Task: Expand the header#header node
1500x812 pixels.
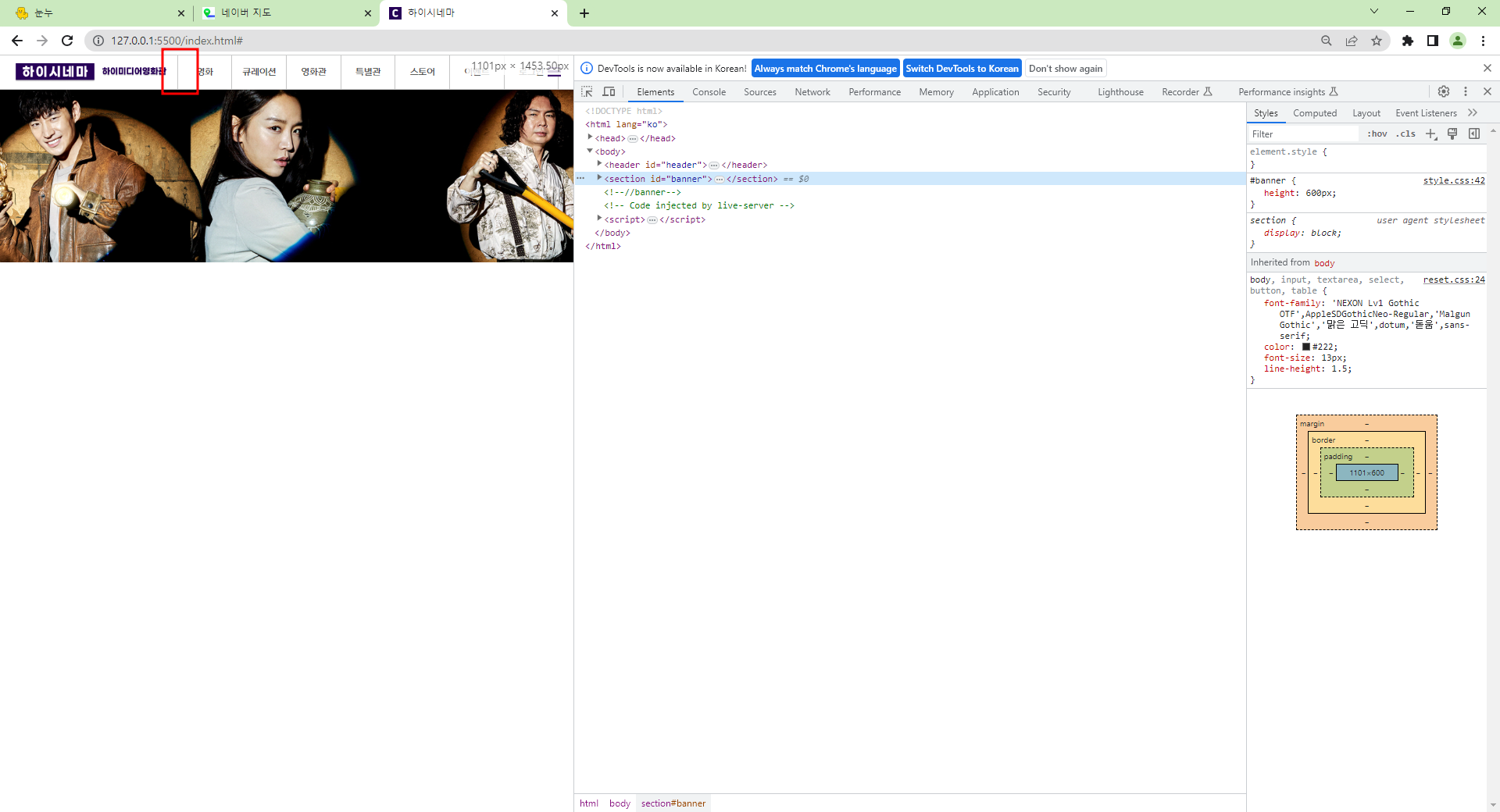Action: (x=599, y=164)
